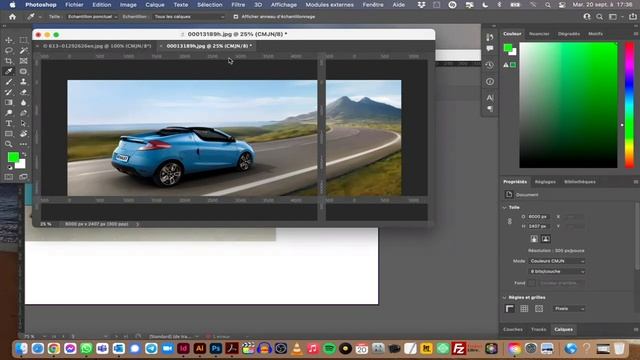
Task: Toggle rulers display in Règles et grilles
Action: (509, 309)
